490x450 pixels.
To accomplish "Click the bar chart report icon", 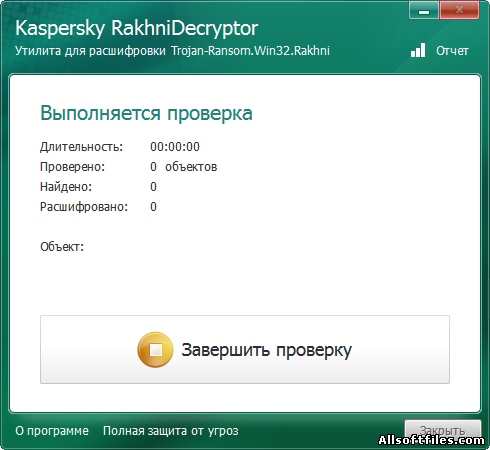I will [x=418, y=50].
